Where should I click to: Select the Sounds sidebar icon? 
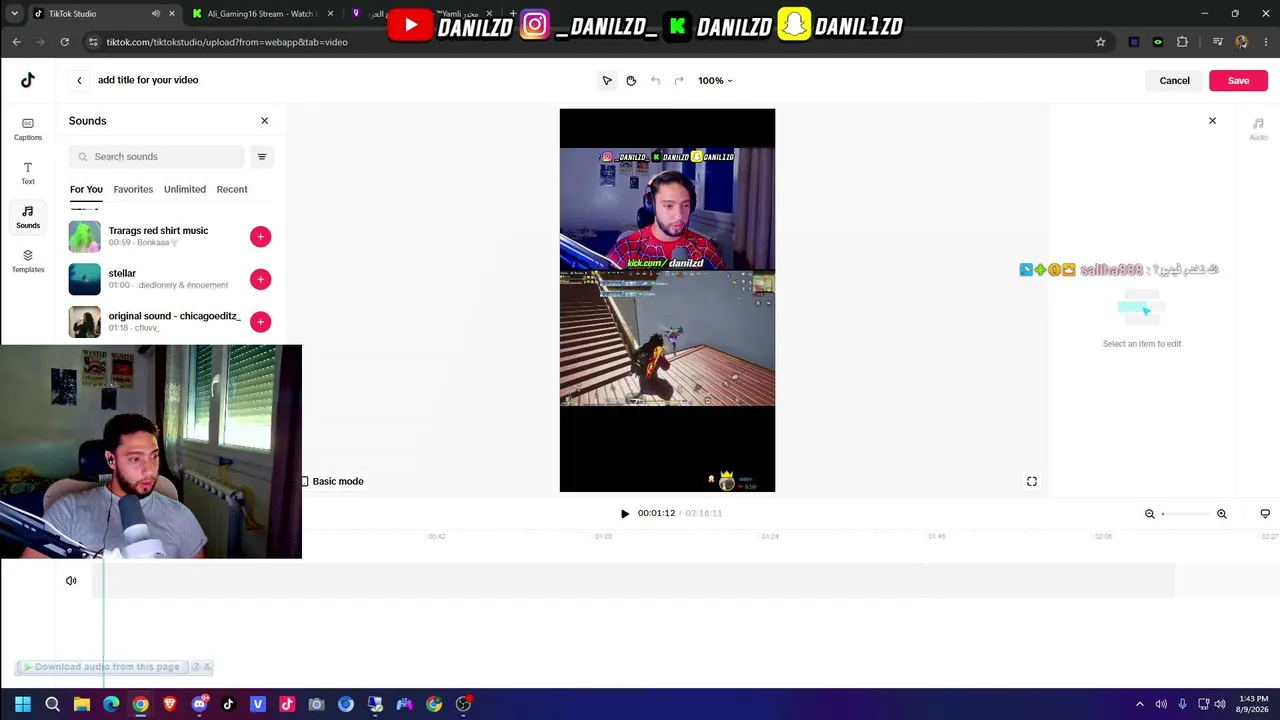tap(28, 217)
